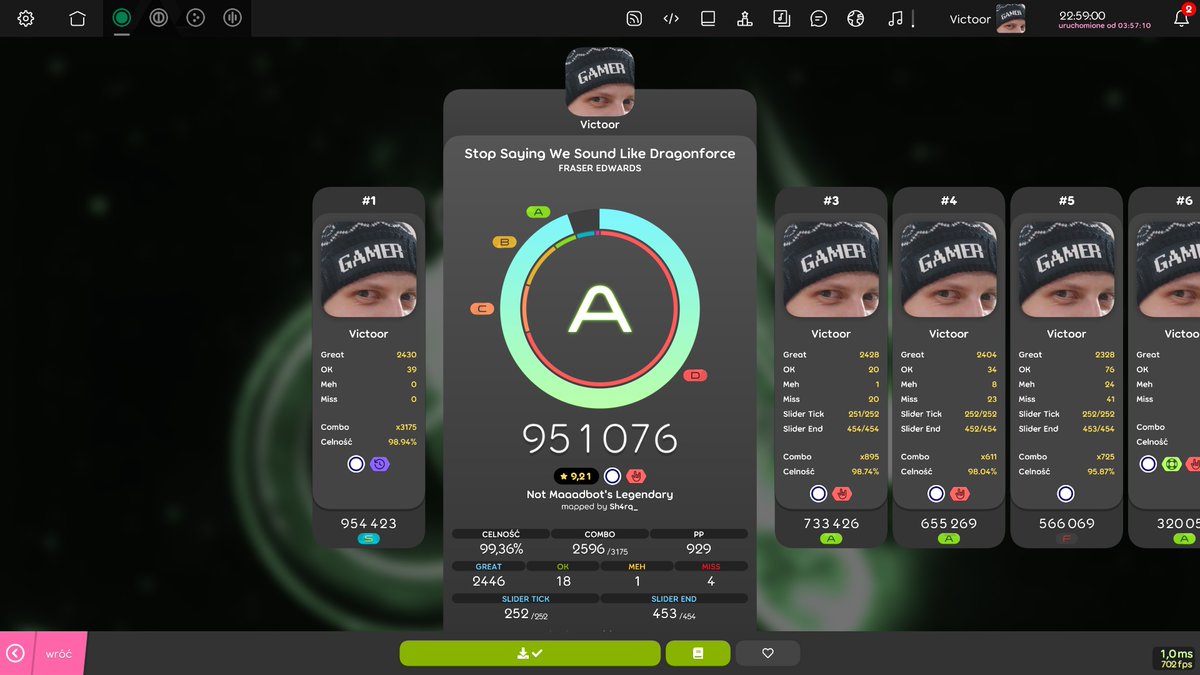Click artist name FRASER EDWARDS
Viewport: 1200px width, 675px height.
pyautogui.click(x=600, y=169)
